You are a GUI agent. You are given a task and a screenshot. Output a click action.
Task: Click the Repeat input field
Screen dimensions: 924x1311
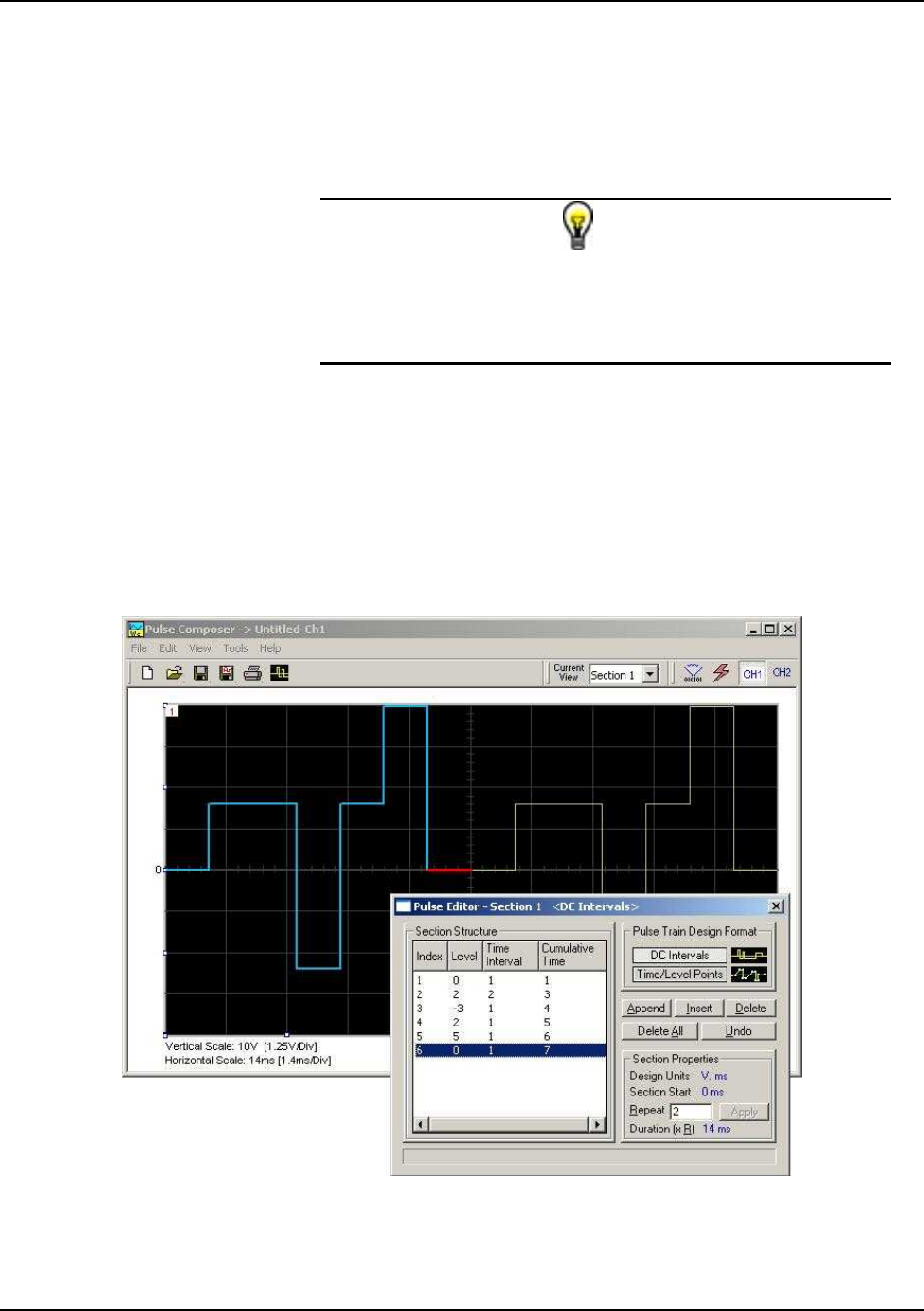click(x=691, y=1113)
